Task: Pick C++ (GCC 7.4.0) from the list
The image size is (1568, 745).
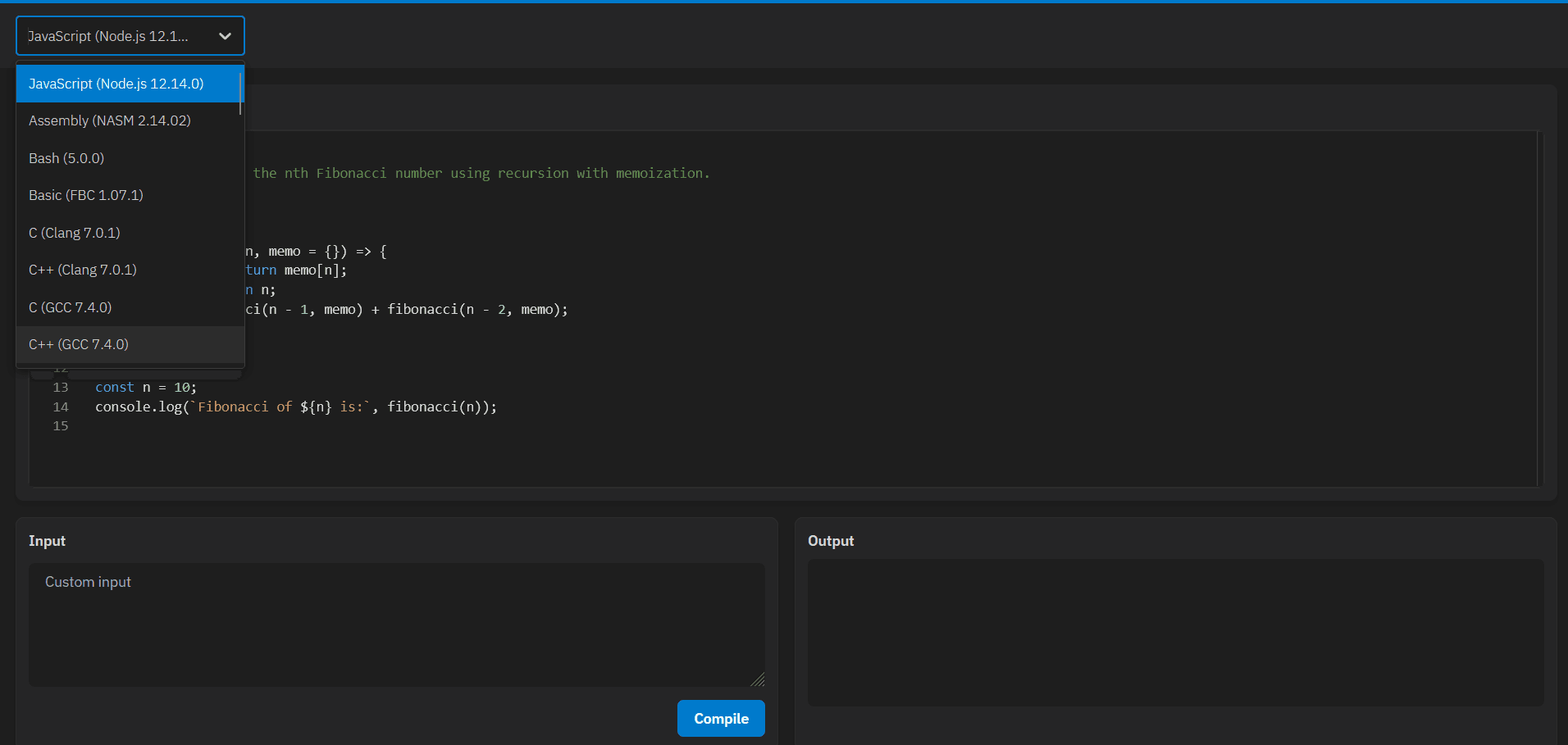Action: click(78, 344)
